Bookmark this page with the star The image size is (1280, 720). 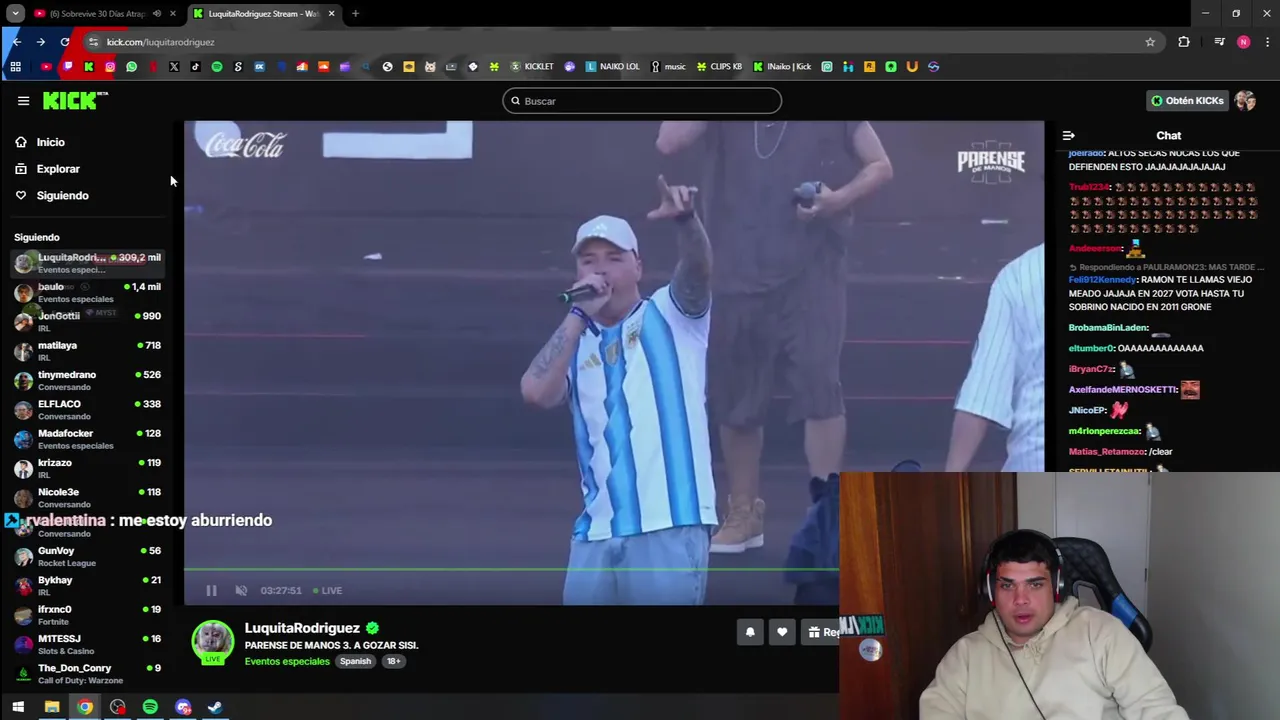(1150, 42)
